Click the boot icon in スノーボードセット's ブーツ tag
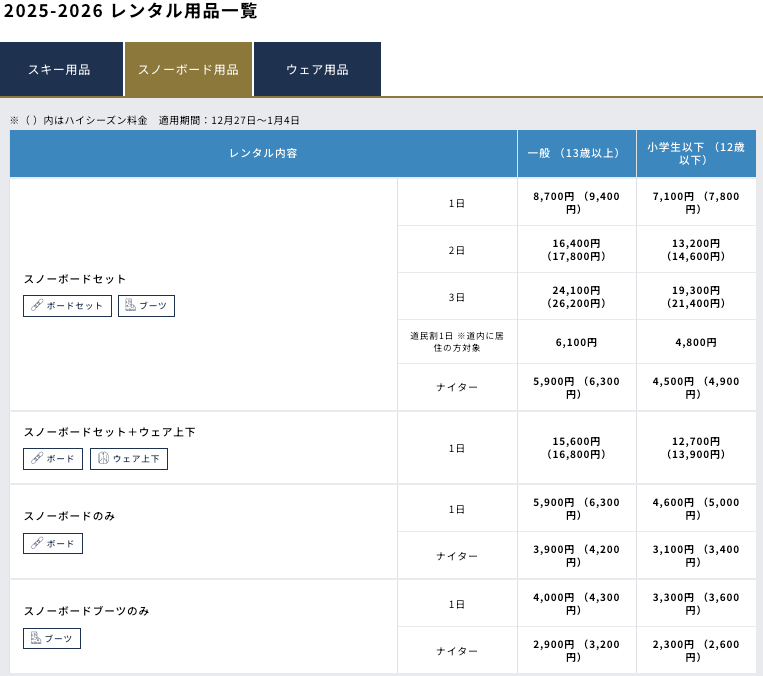 click(130, 305)
